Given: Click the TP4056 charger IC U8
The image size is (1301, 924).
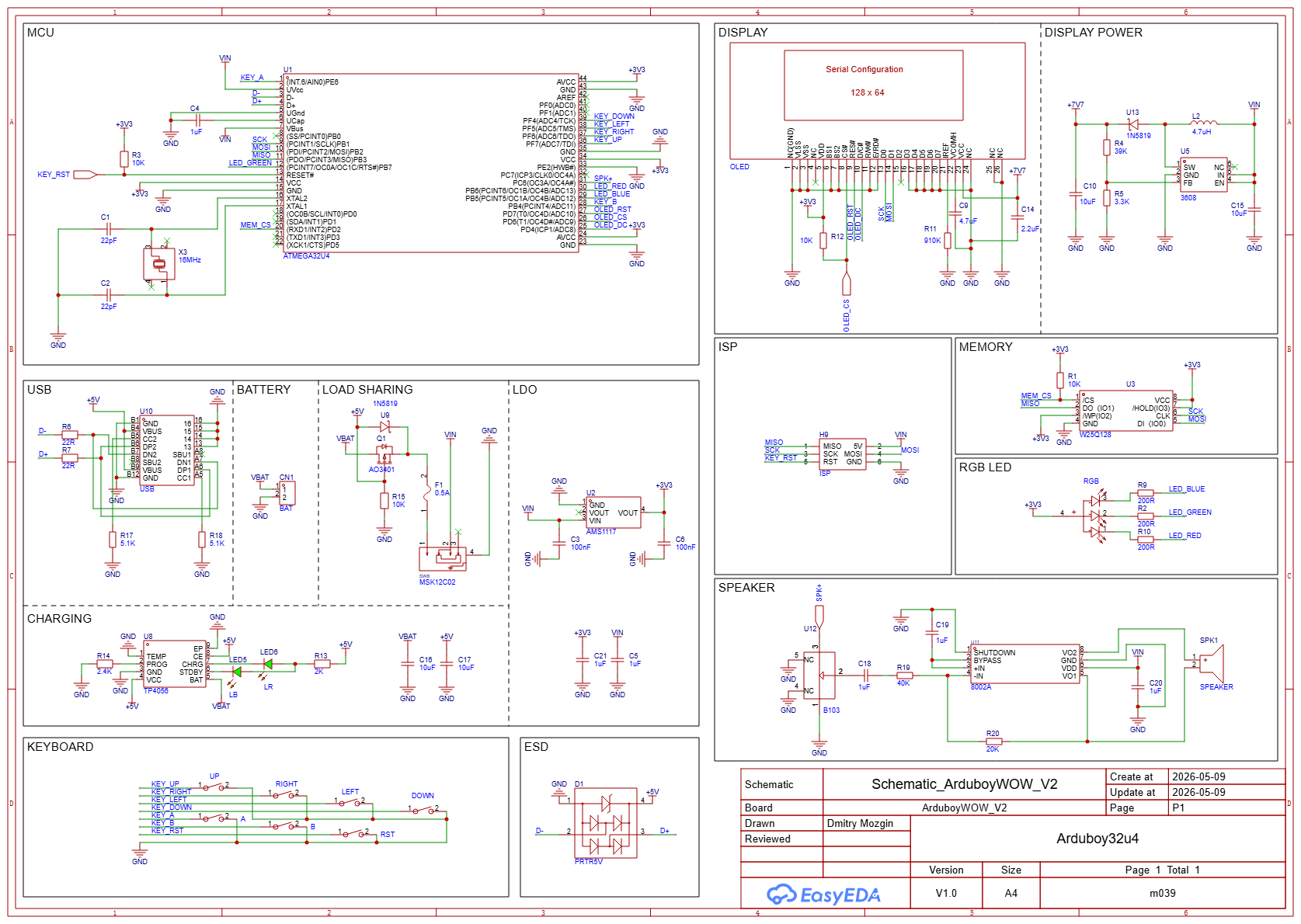Looking at the screenshot, I should pos(175,665).
